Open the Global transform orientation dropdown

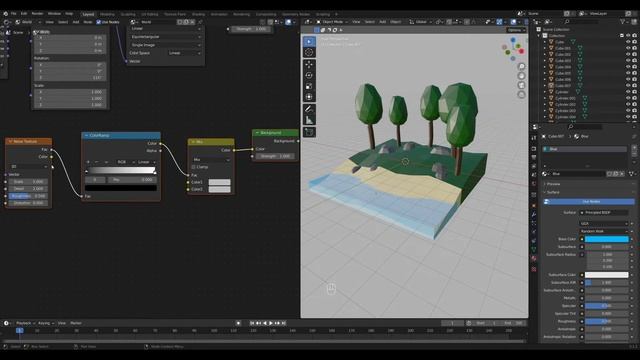420,22
